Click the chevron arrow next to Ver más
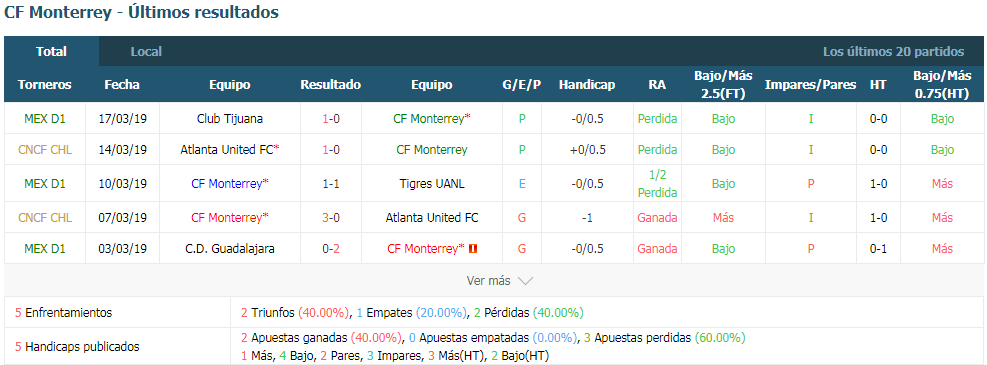This screenshot has width=987, height=365. point(525,281)
